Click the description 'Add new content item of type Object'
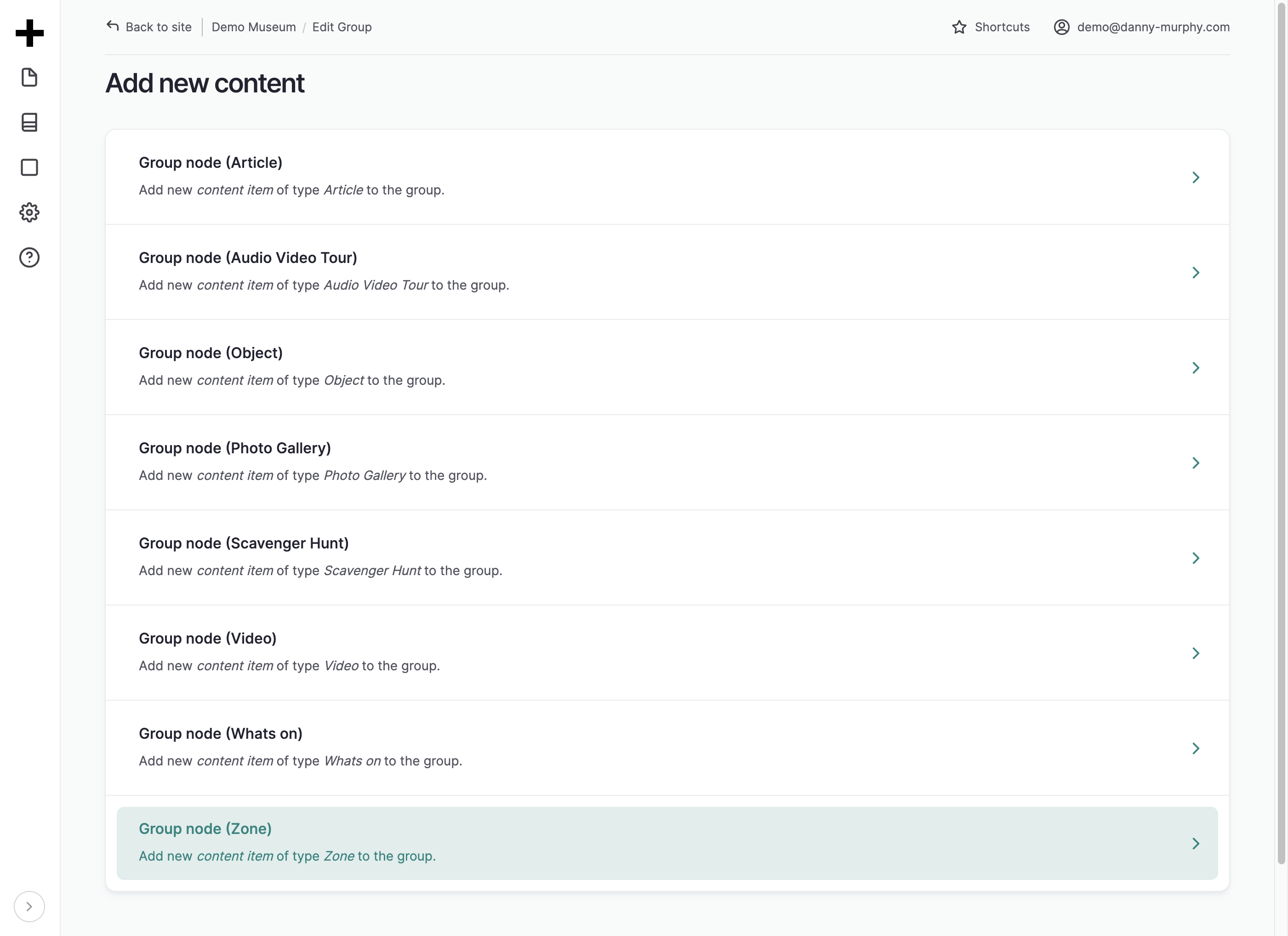The image size is (1288, 936). [x=292, y=380]
